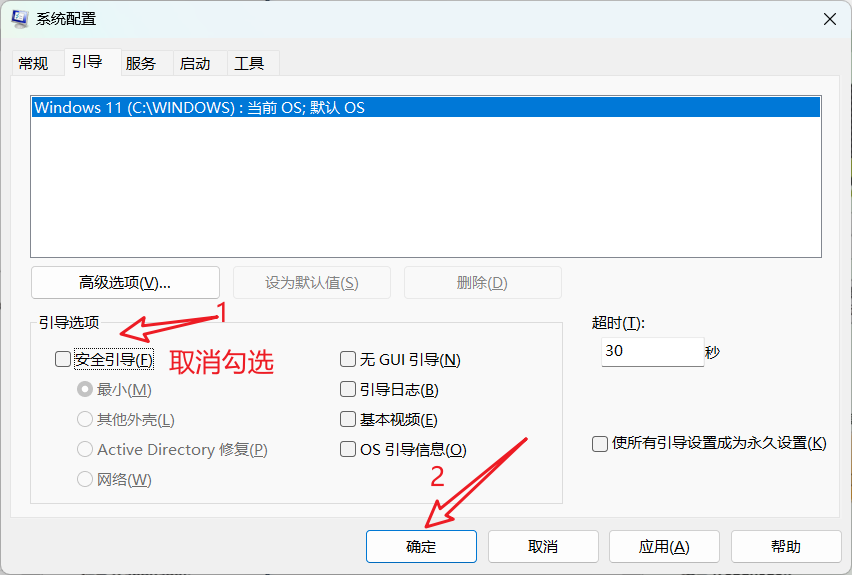Image resolution: width=852 pixels, height=575 pixels.
Task: Enable the 引导日志 checkbox
Action: tap(348, 389)
